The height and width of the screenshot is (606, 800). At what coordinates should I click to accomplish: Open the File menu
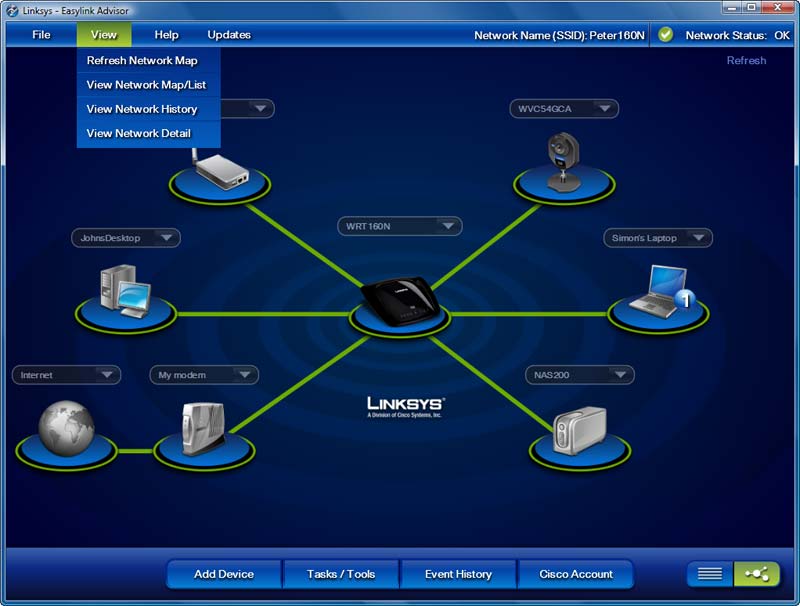[41, 35]
